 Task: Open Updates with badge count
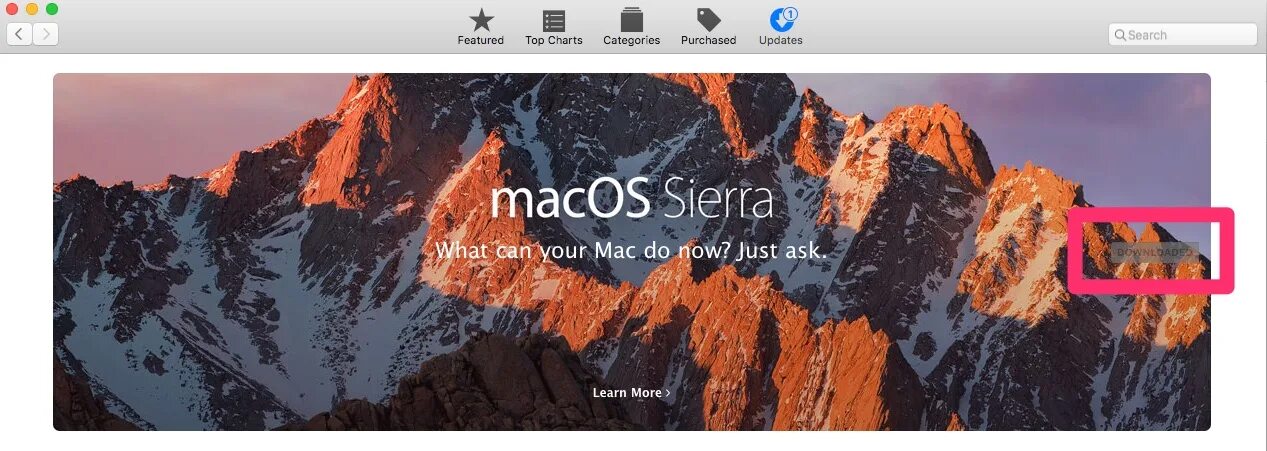click(x=781, y=27)
